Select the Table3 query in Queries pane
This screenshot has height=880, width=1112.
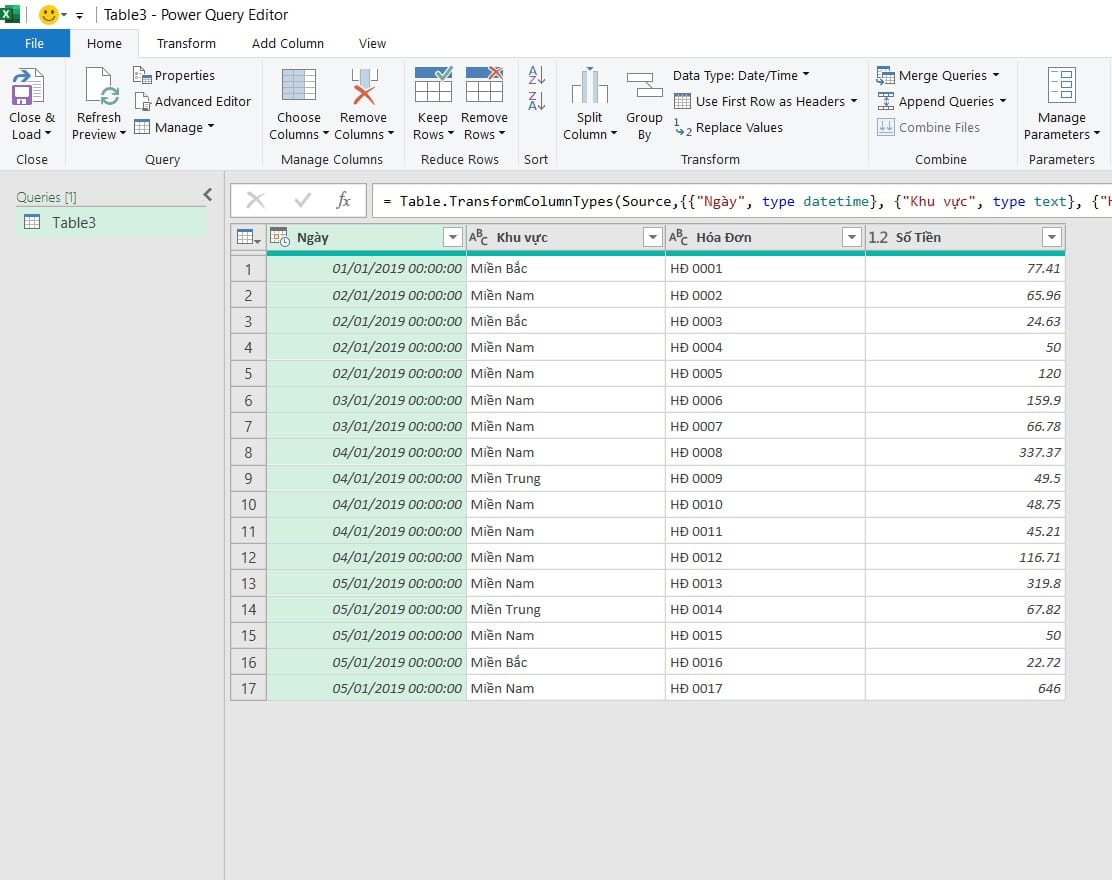[72, 222]
